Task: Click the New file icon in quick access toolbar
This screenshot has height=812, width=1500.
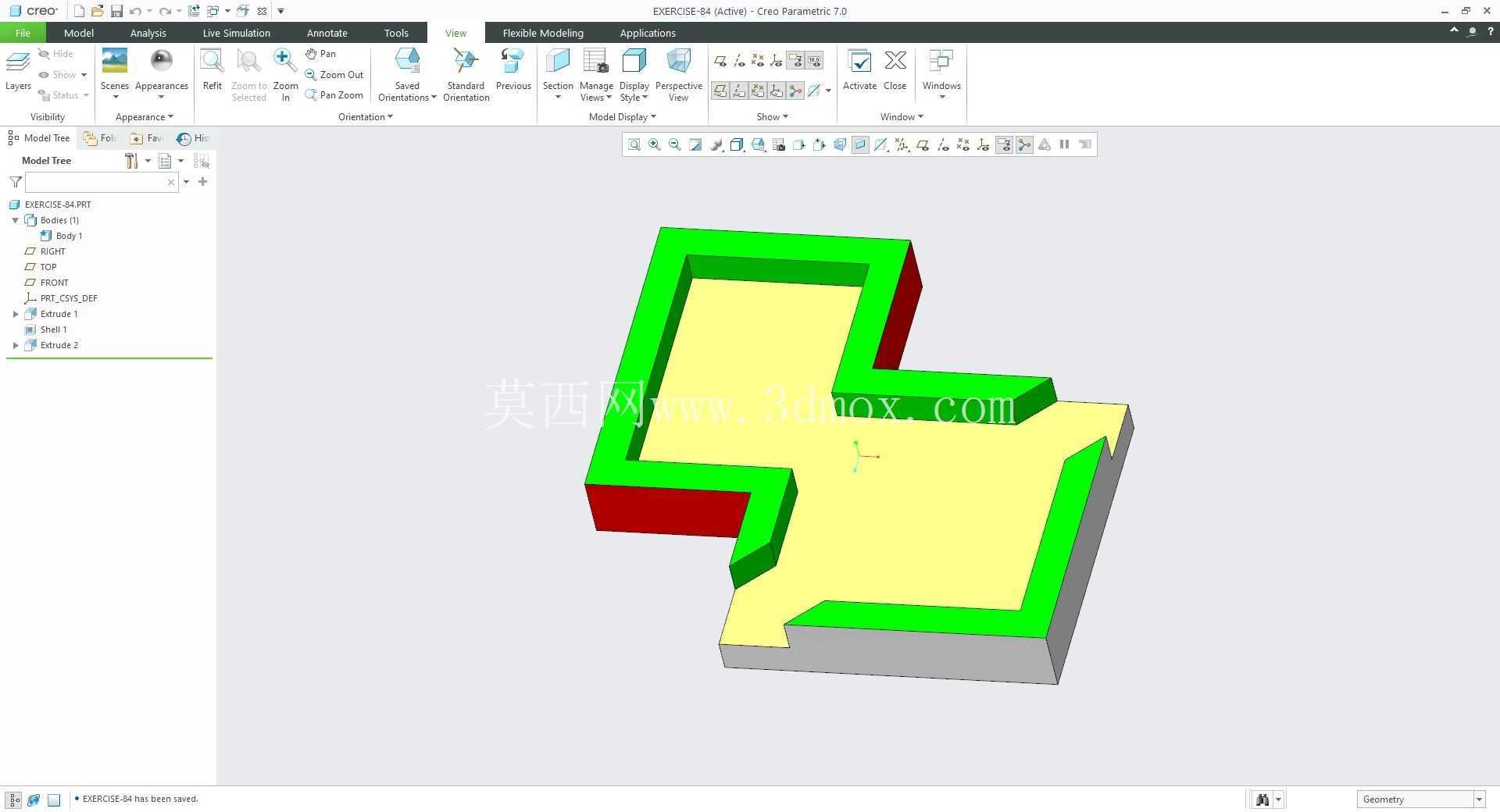Action: [x=79, y=11]
